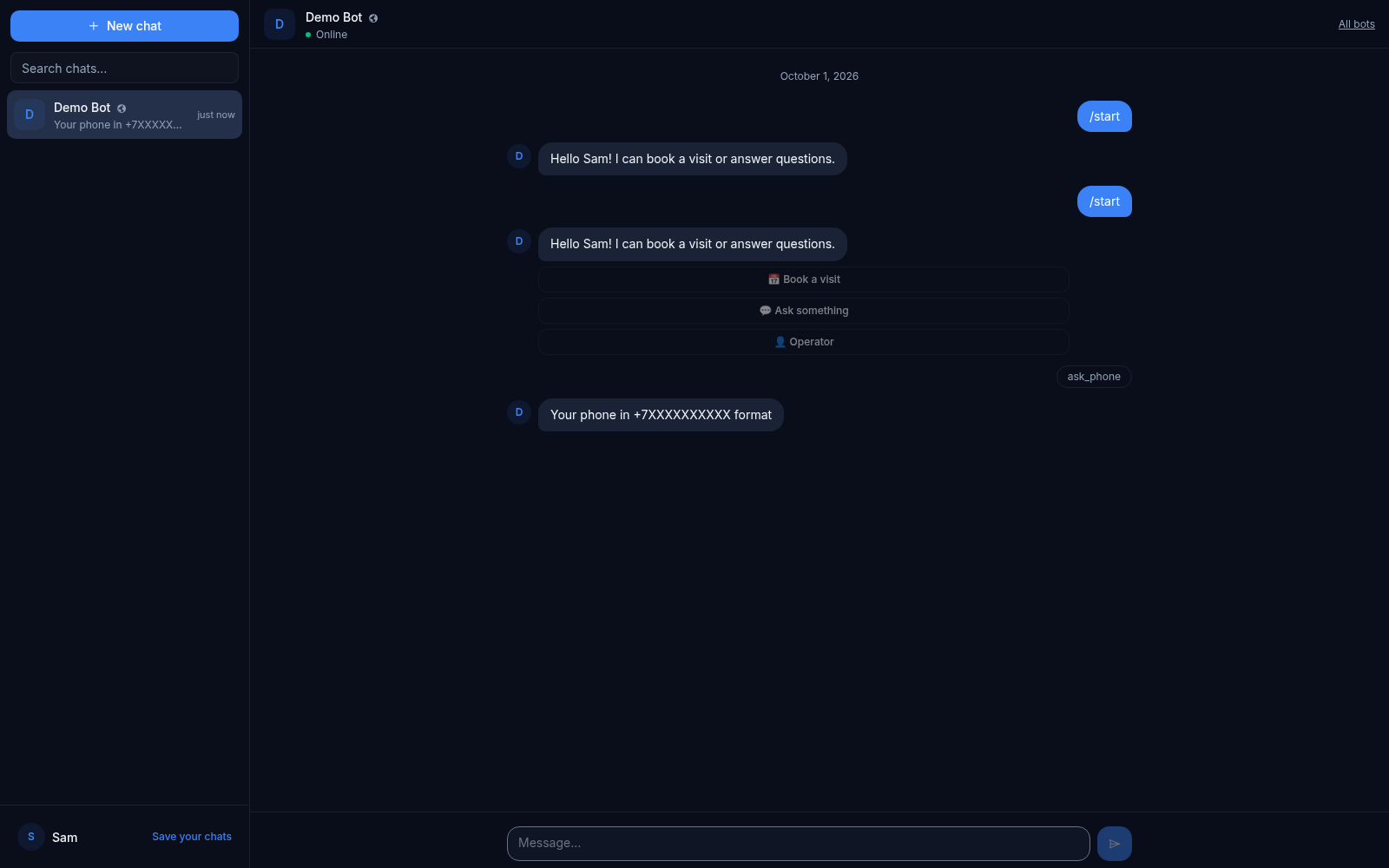Click the Sam username in footer
Screen dimensions: 1389x868
tap(65, 838)
